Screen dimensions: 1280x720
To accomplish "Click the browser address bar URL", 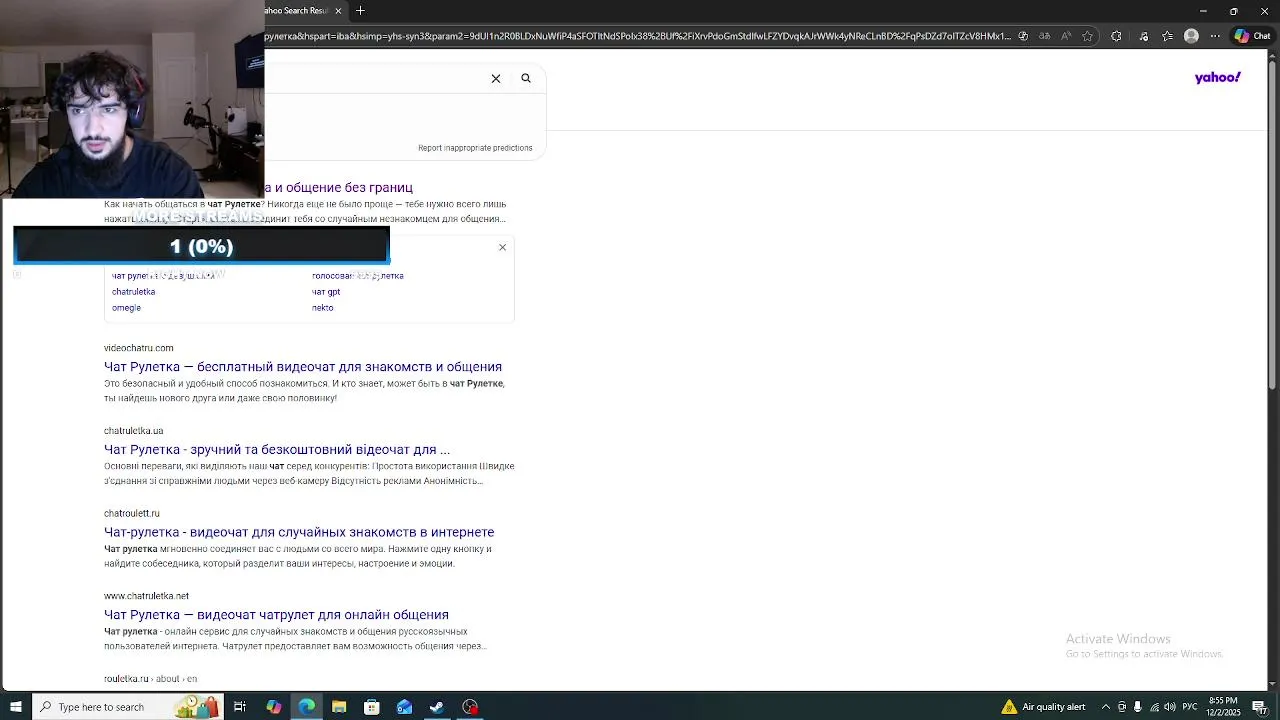I will pyautogui.click(x=638, y=36).
